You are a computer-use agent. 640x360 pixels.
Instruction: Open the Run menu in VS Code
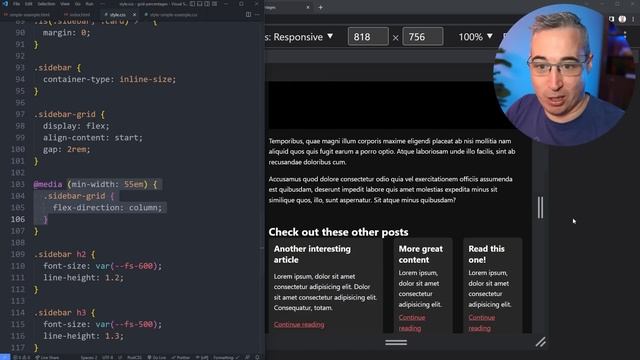[89, 4]
